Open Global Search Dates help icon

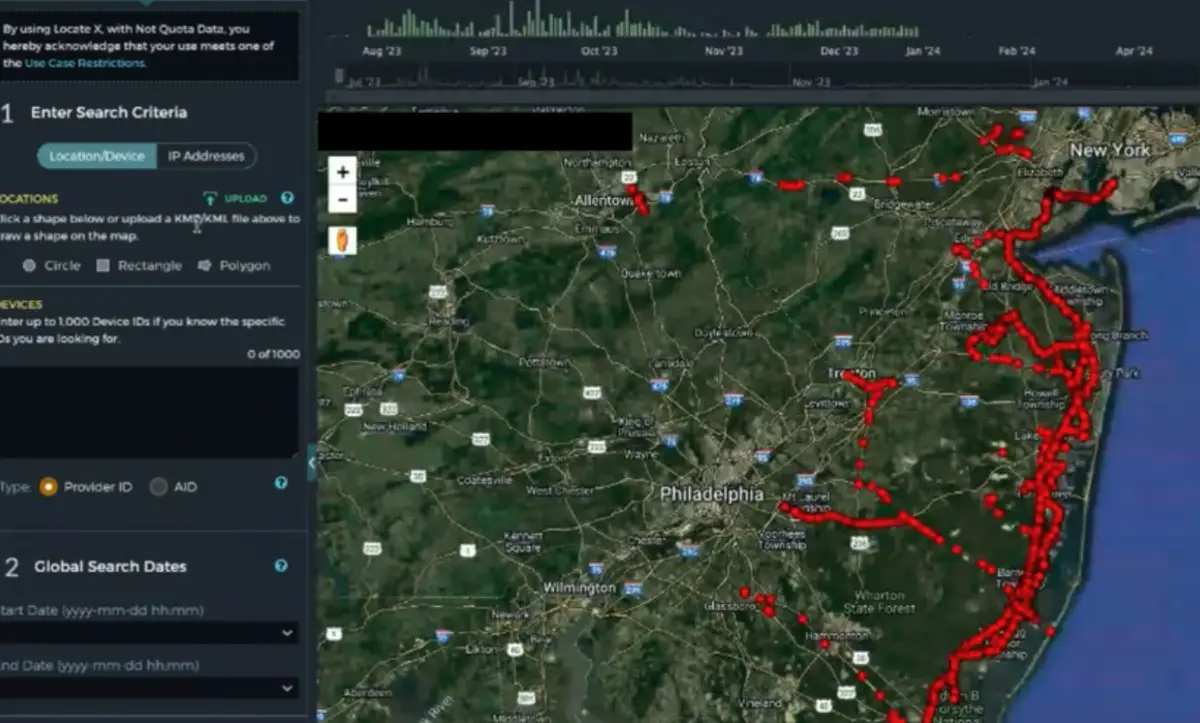(281, 565)
